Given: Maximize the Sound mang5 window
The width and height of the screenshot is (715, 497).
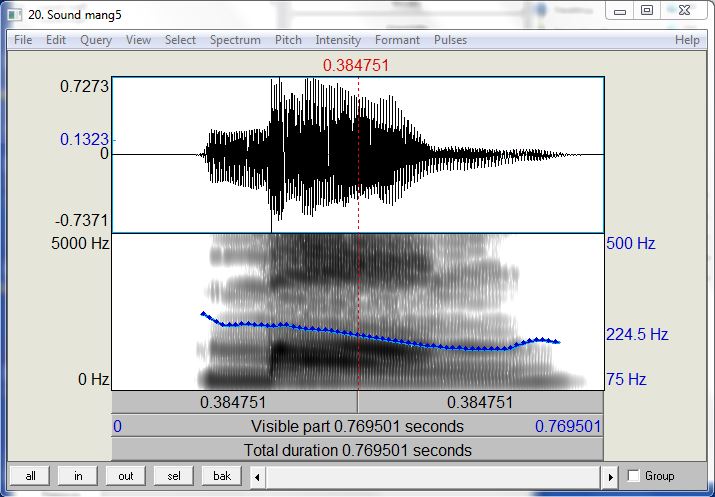Looking at the screenshot, I should click(647, 10).
